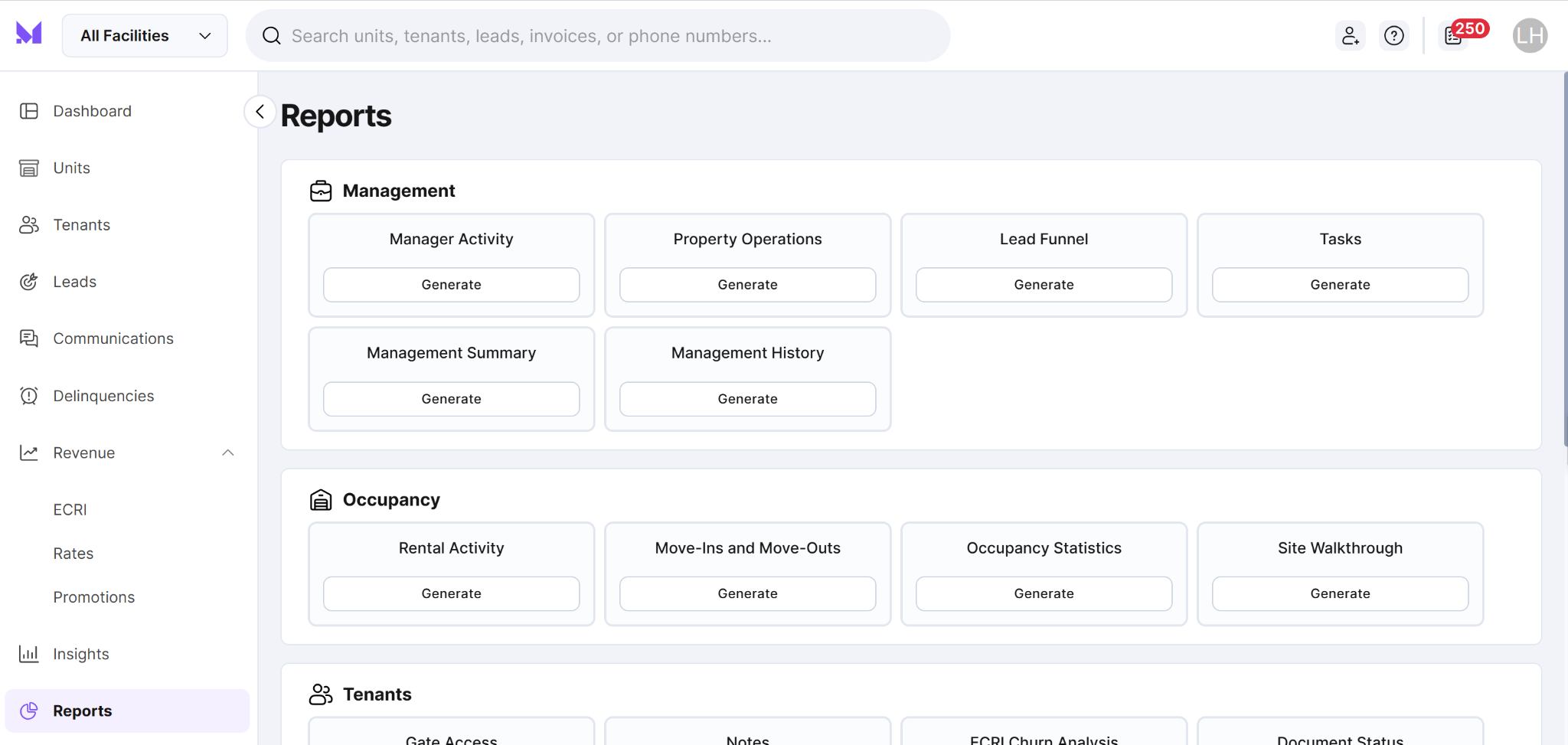Generate the Occupancy Statistics report
Screen dimensions: 1568x745
(1044, 593)
